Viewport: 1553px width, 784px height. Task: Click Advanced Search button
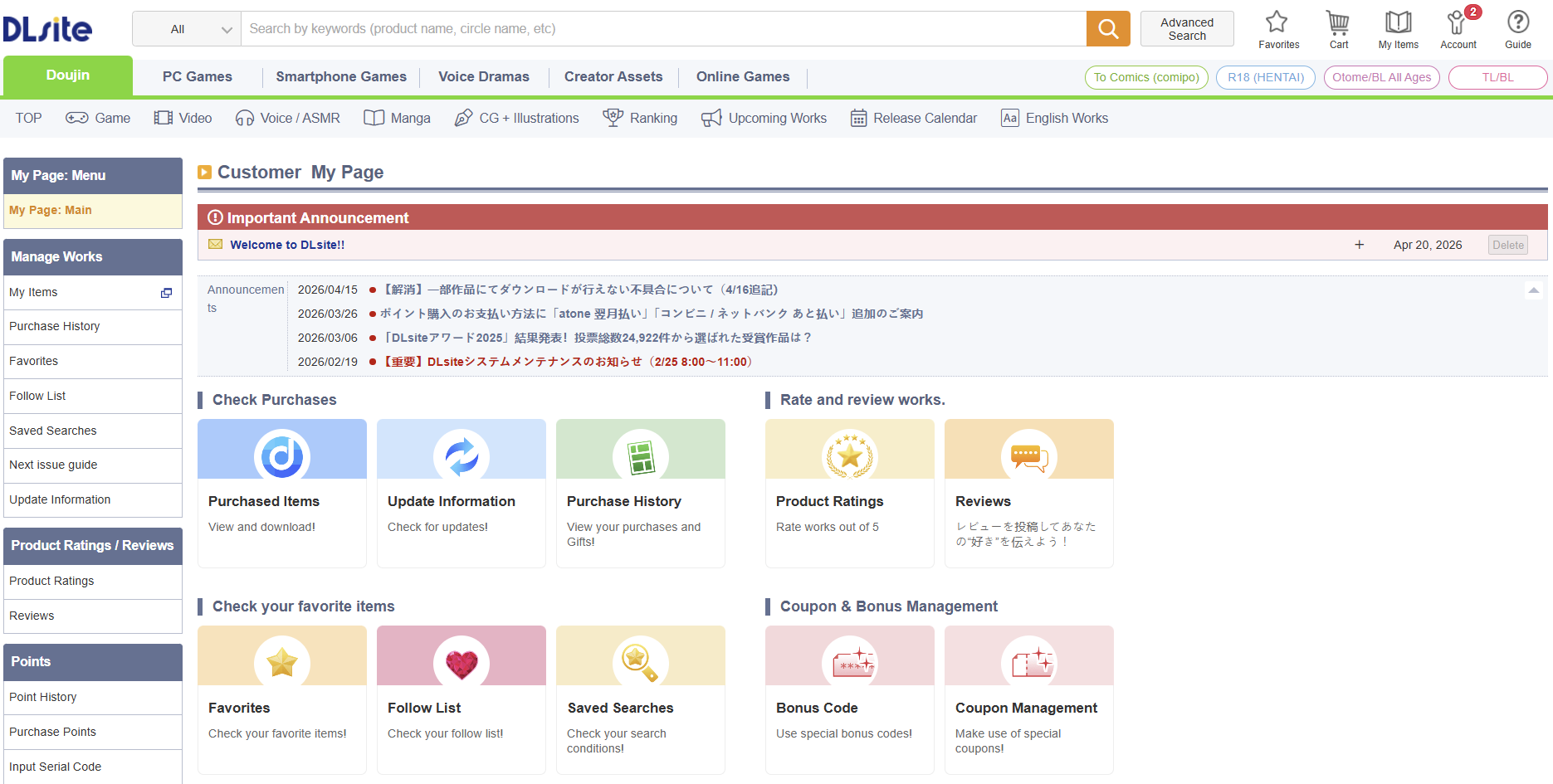[x=1187, y=29]
